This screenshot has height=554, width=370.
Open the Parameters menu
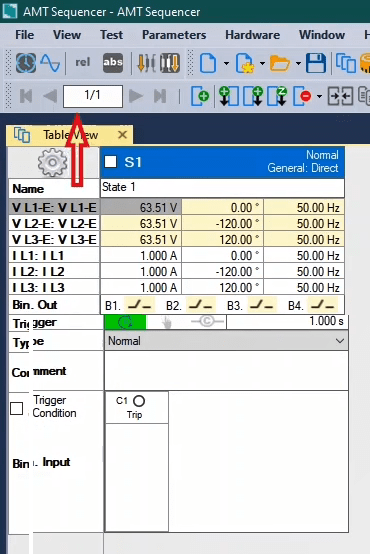(174, 35)
